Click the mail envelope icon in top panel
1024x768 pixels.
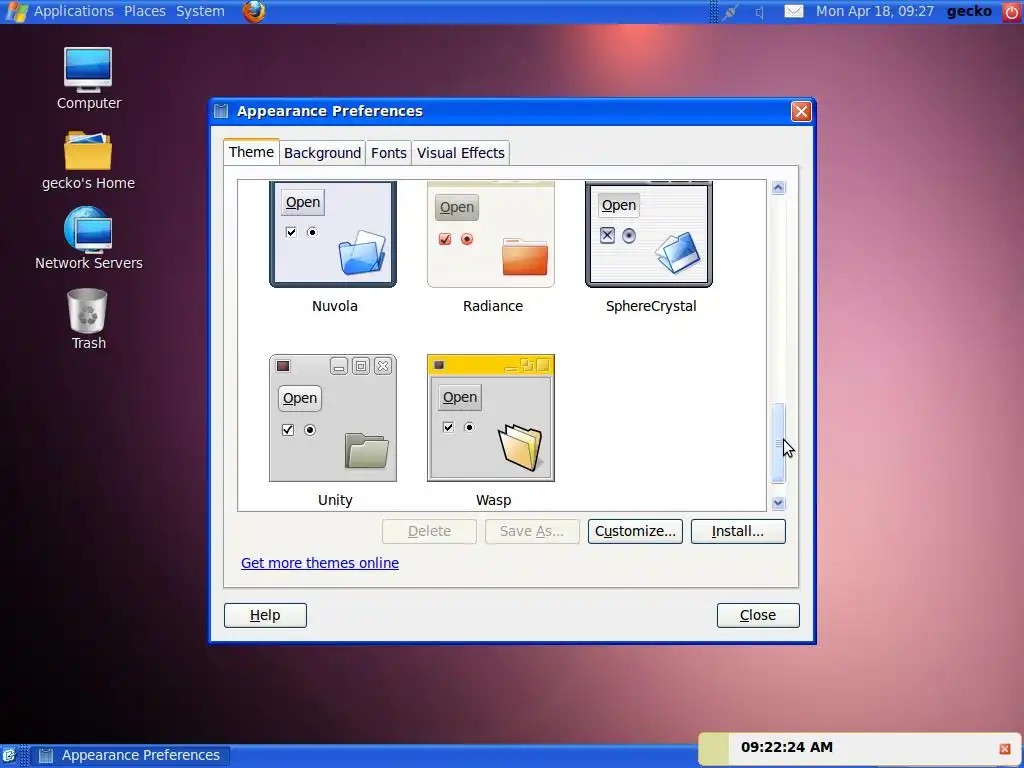pos(793,11)
